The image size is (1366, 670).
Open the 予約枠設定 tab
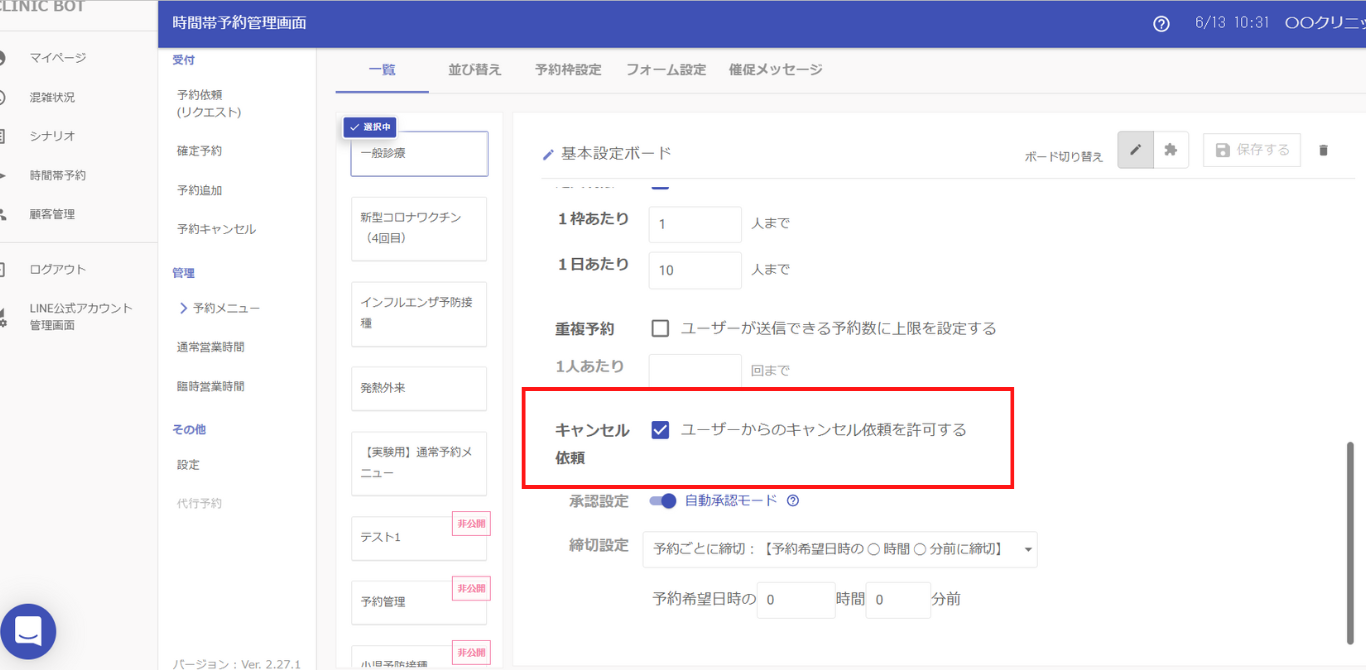point(568,70)
